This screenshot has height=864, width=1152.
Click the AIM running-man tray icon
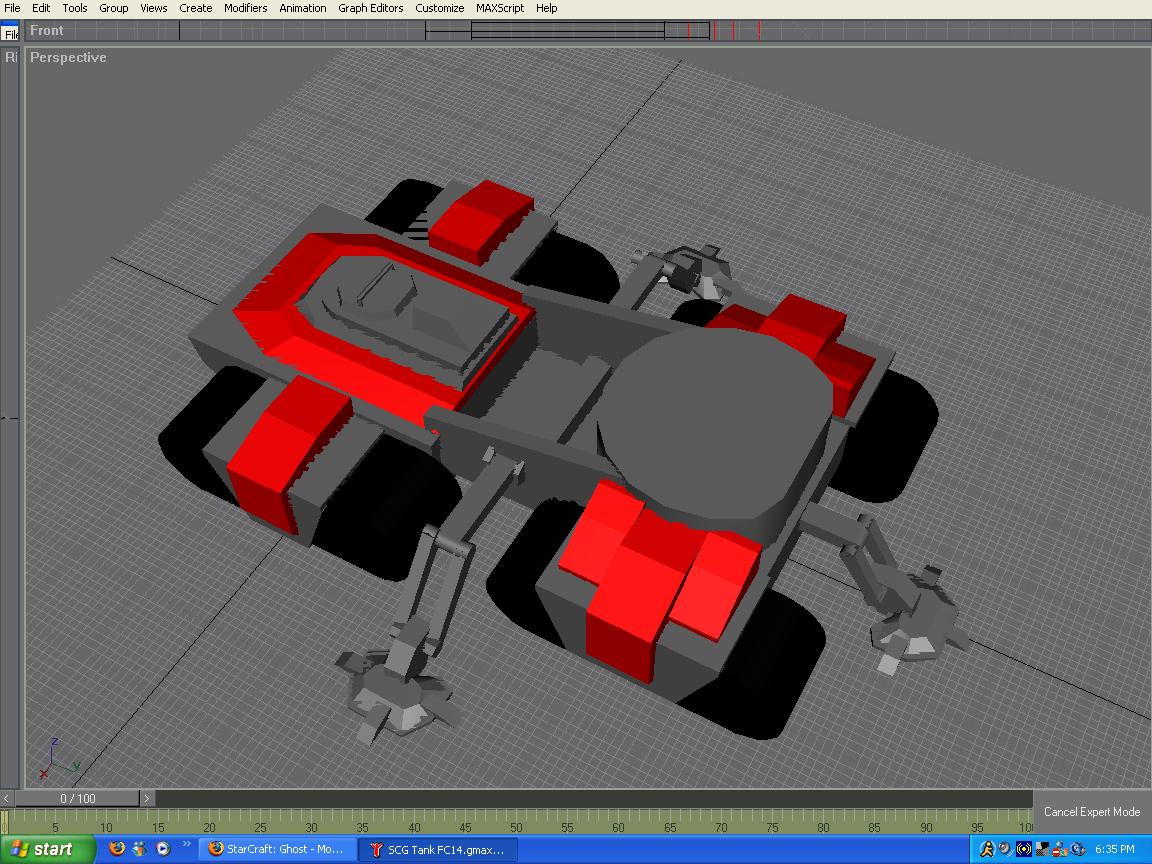tap(987, 849)
